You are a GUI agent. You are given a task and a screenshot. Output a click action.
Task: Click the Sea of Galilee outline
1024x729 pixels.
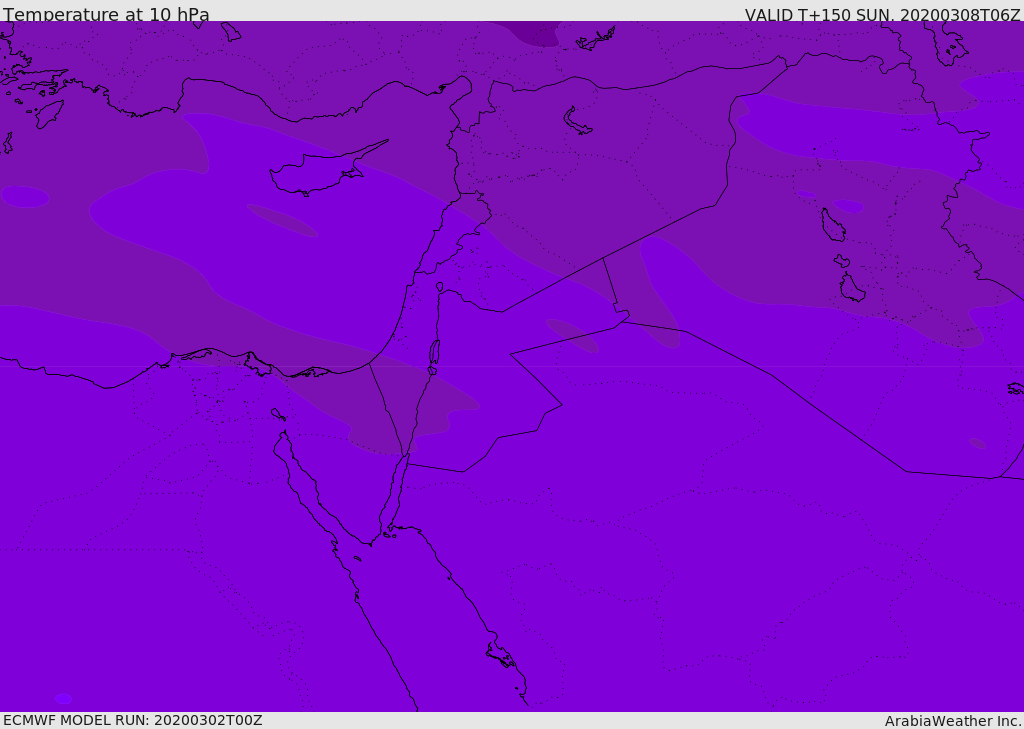click(x=440, y=287)
